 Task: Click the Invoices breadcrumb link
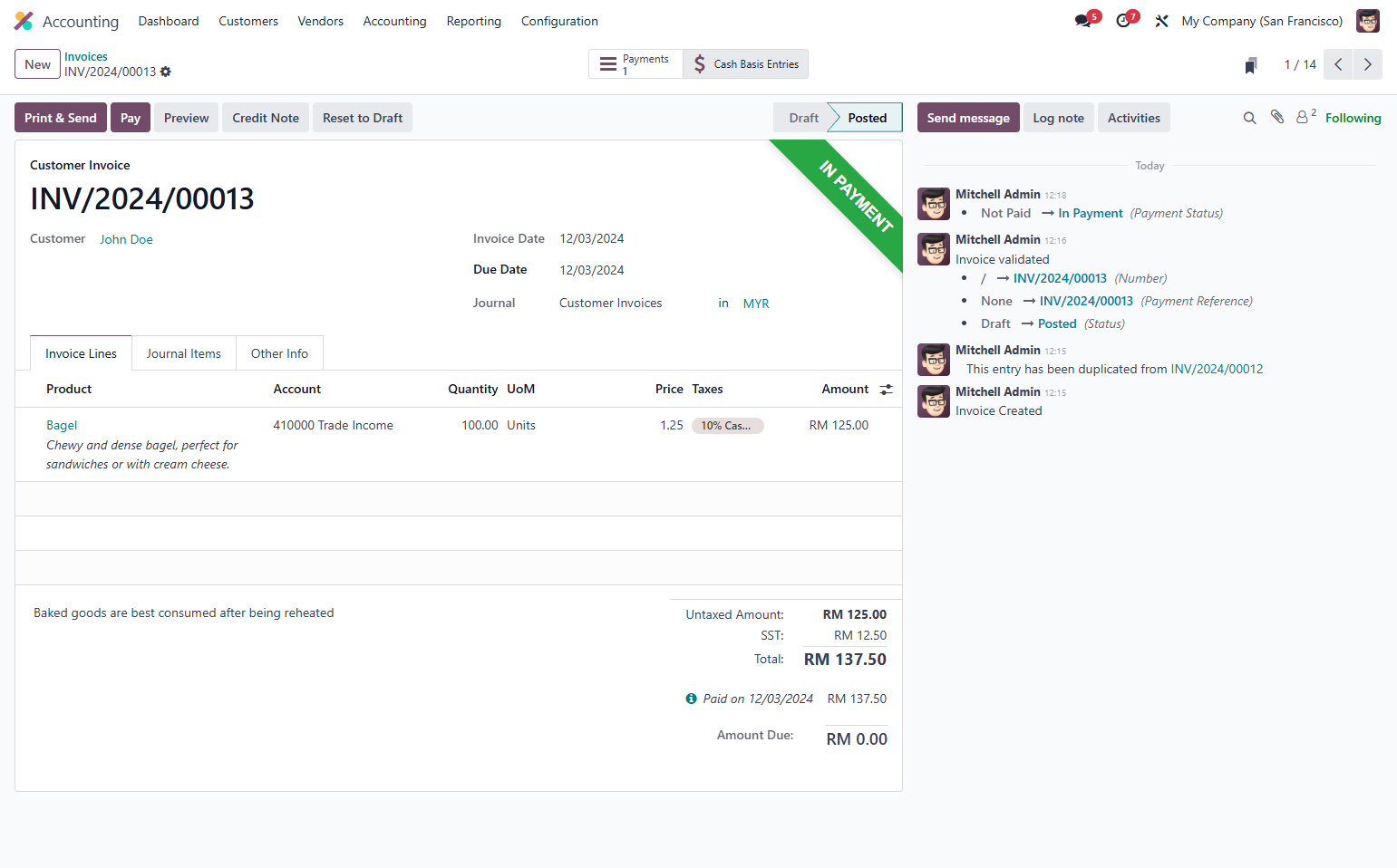[86, 56]
